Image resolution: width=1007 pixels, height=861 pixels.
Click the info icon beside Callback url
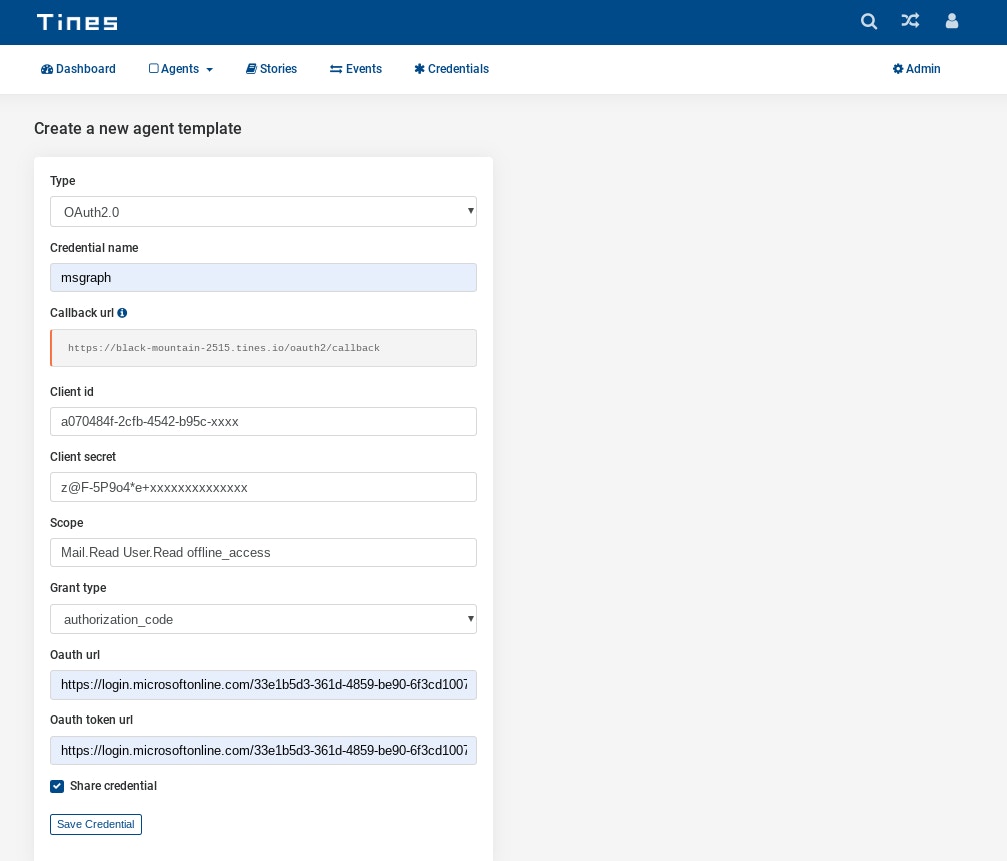(x=122, y=313)
